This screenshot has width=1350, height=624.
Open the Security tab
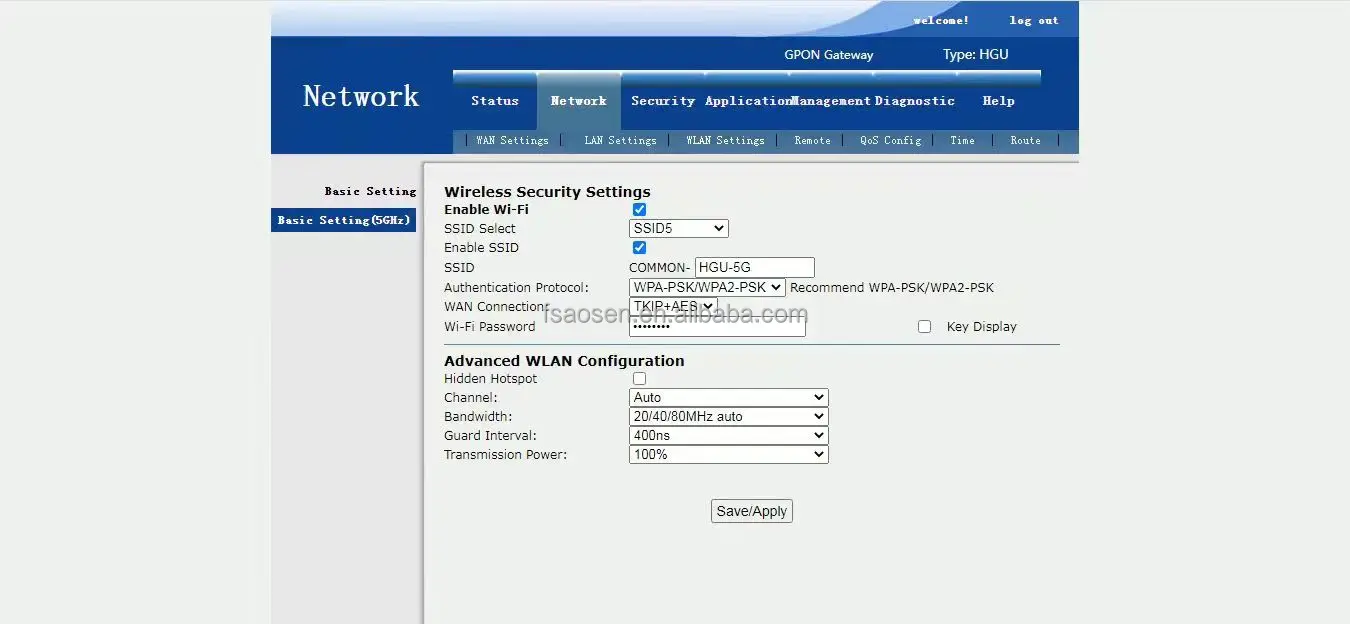click(662, 101)
